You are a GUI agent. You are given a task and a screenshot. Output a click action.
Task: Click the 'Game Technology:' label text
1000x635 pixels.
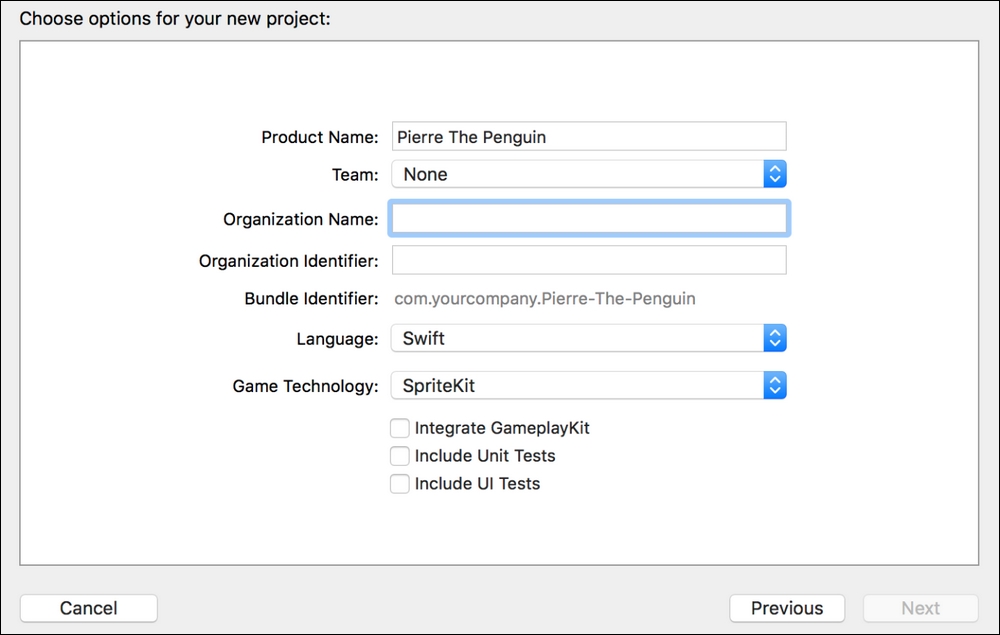pyautogui.click(x=306, y=386)
